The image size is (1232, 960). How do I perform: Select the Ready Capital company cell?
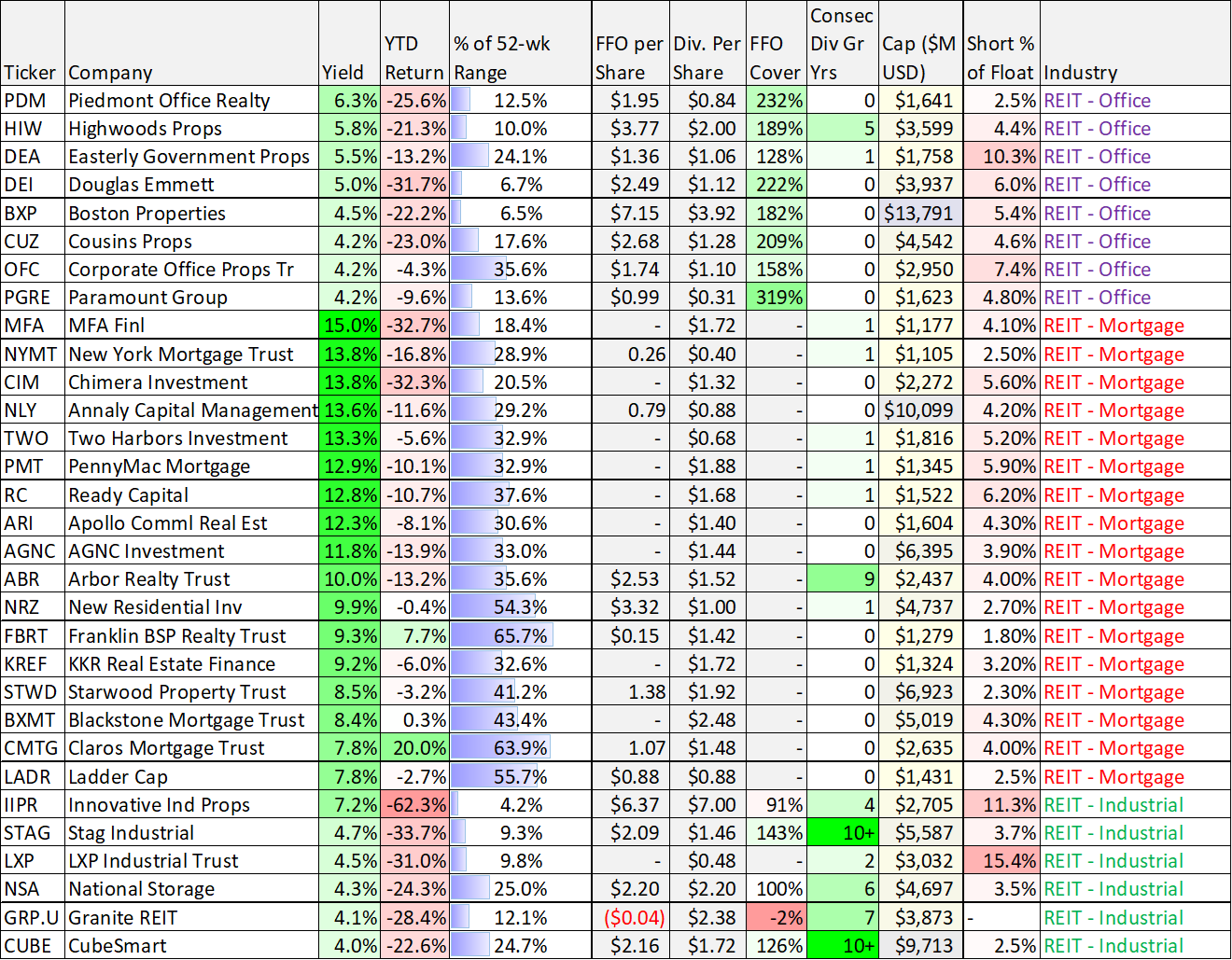point(191,495)
